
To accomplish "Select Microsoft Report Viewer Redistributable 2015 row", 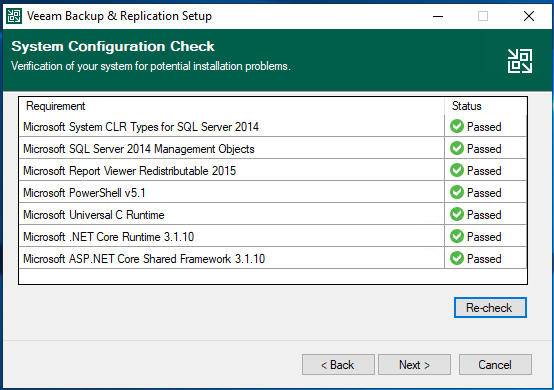I will click(272, 171).
